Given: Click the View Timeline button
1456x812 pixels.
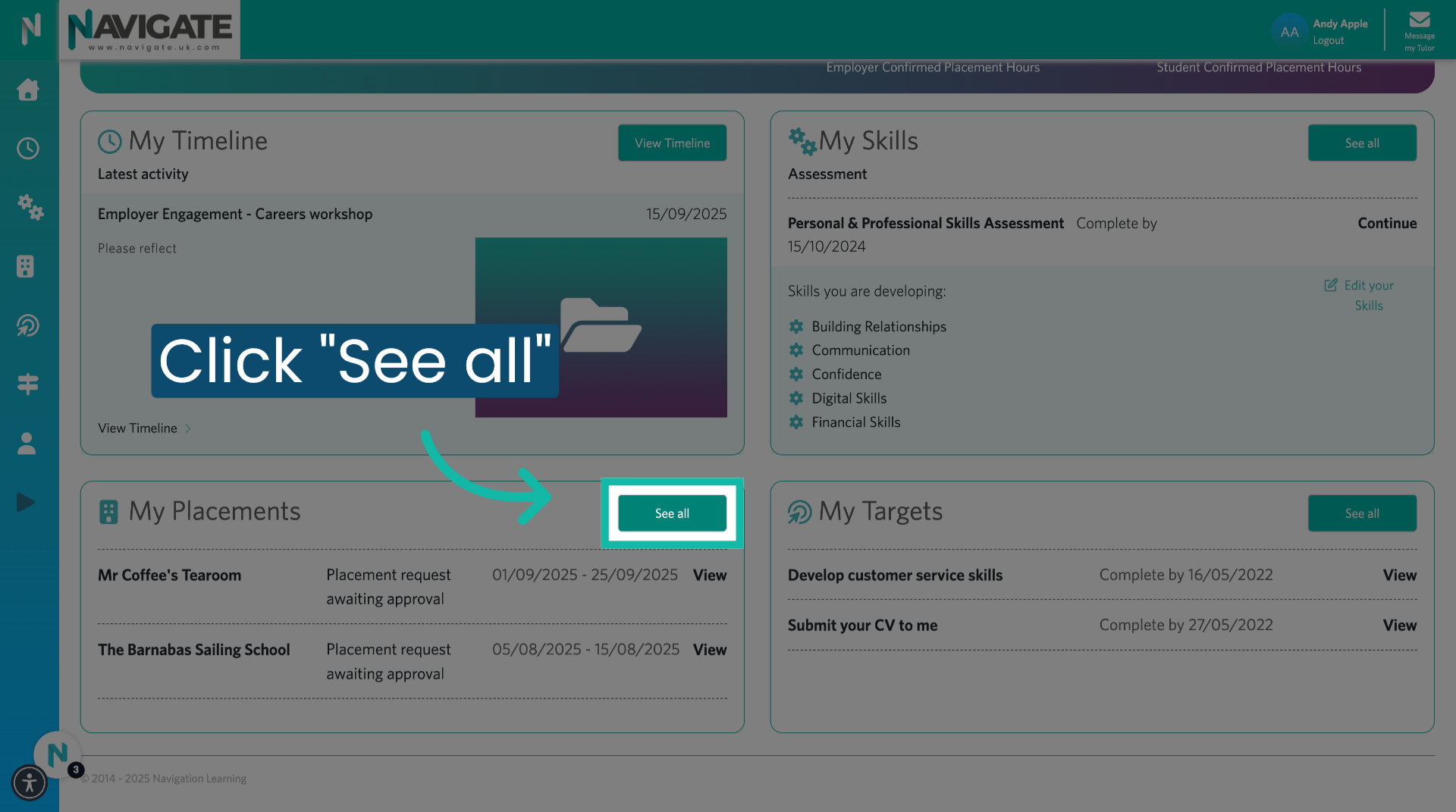Looking at the screenshot, I should (x=672, y=143).
